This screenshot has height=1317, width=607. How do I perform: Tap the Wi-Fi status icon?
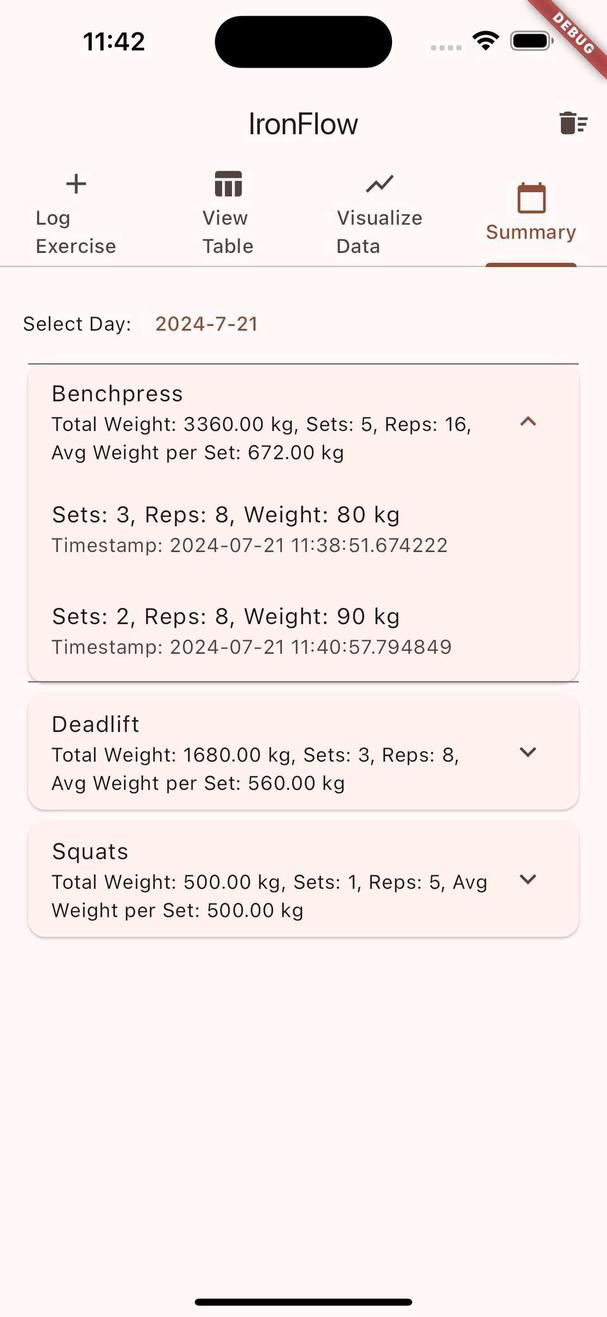(x=486, y=42)
